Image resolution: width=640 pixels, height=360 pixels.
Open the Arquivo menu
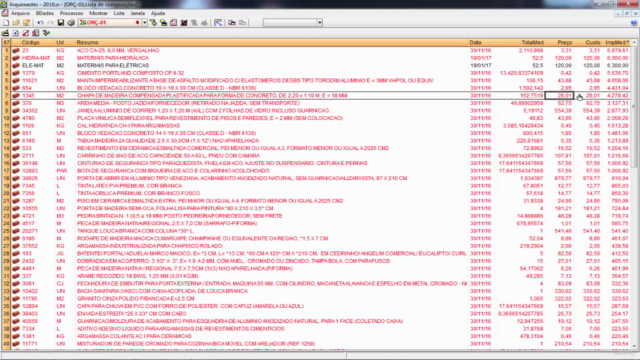[x=20, y=13]
